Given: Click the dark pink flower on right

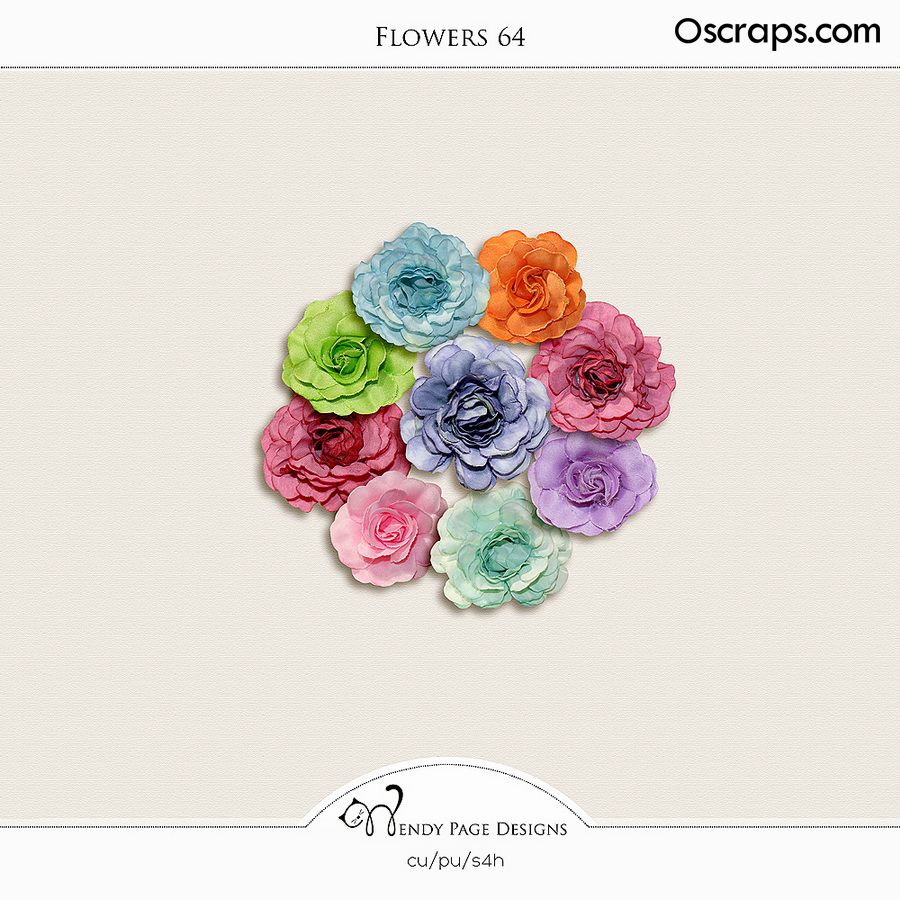Looking at the screenshot, I should [x=602, y=371].
